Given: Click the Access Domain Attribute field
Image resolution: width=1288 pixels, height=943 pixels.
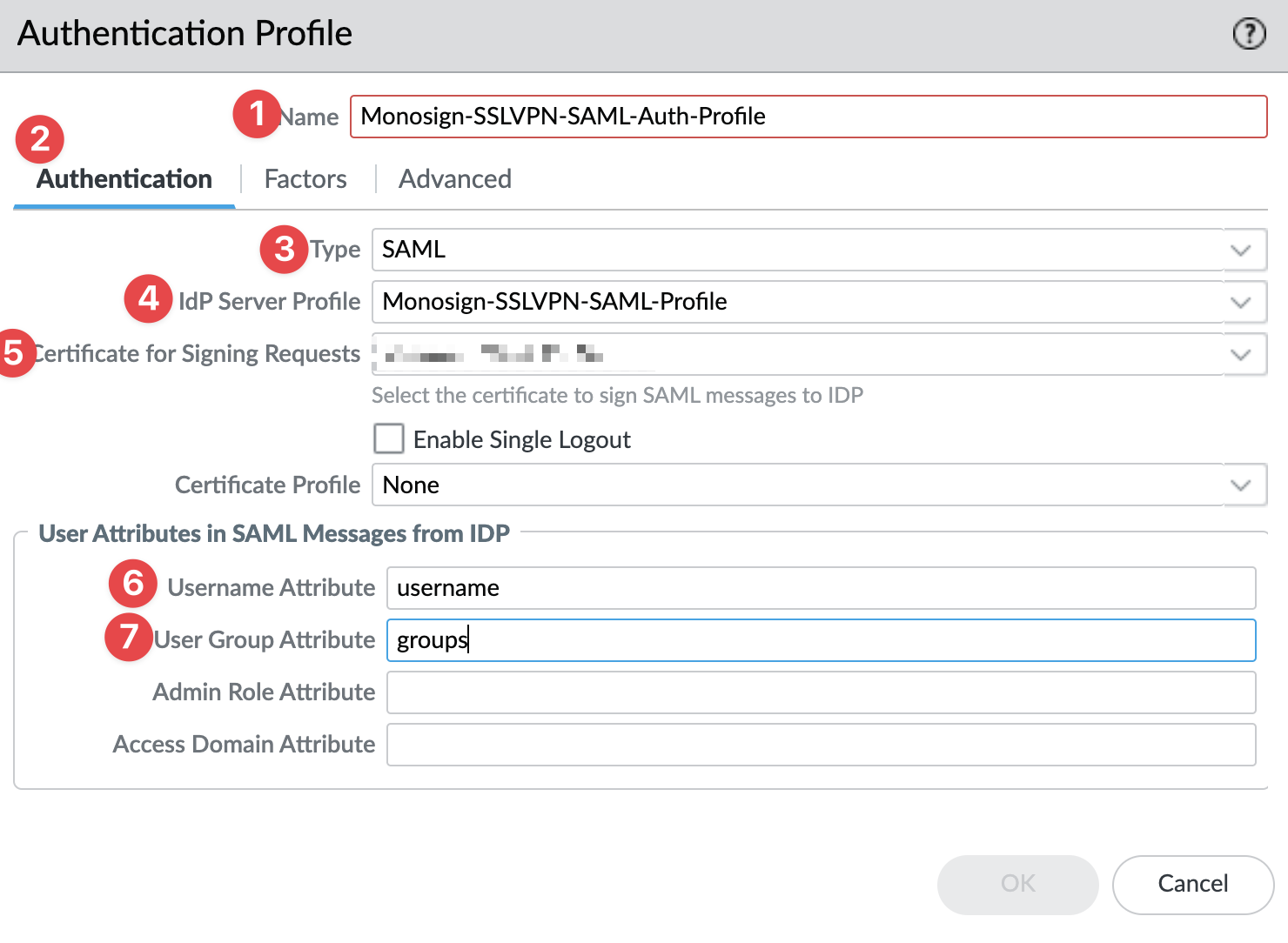Looking at the screenshot, I should [821, 745].
